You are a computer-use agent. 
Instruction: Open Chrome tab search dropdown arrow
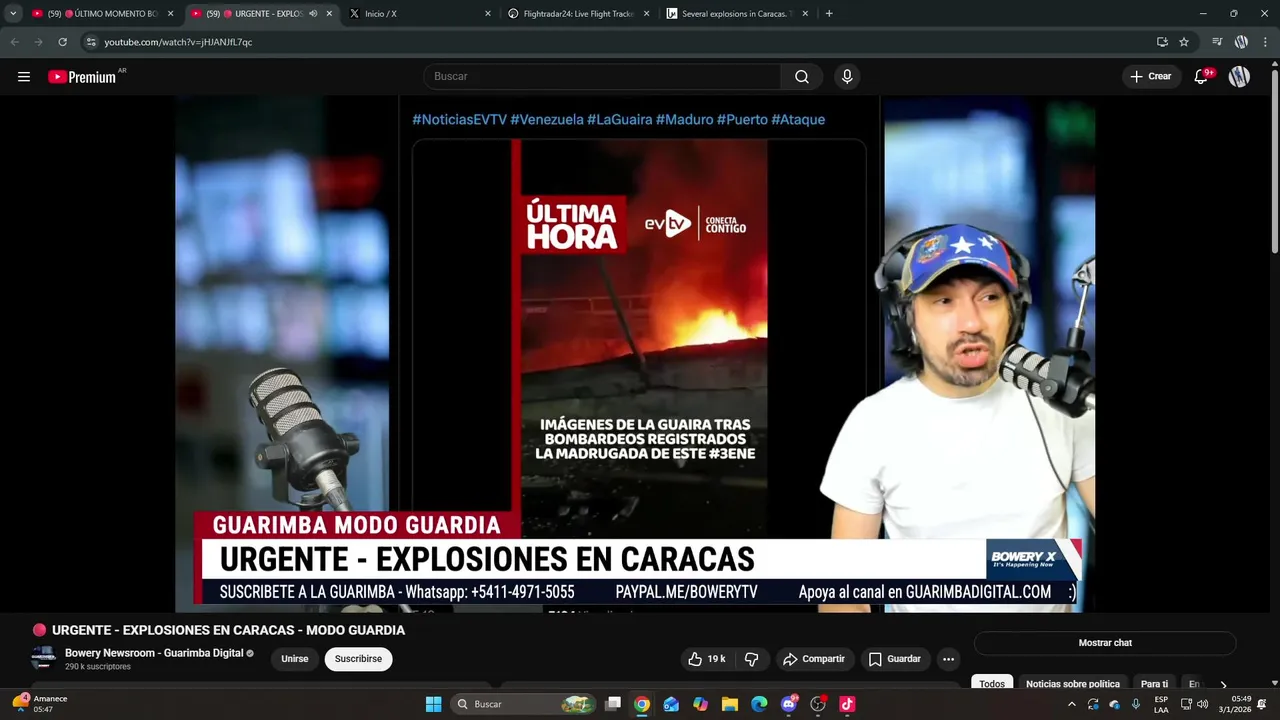coord(13,14)
